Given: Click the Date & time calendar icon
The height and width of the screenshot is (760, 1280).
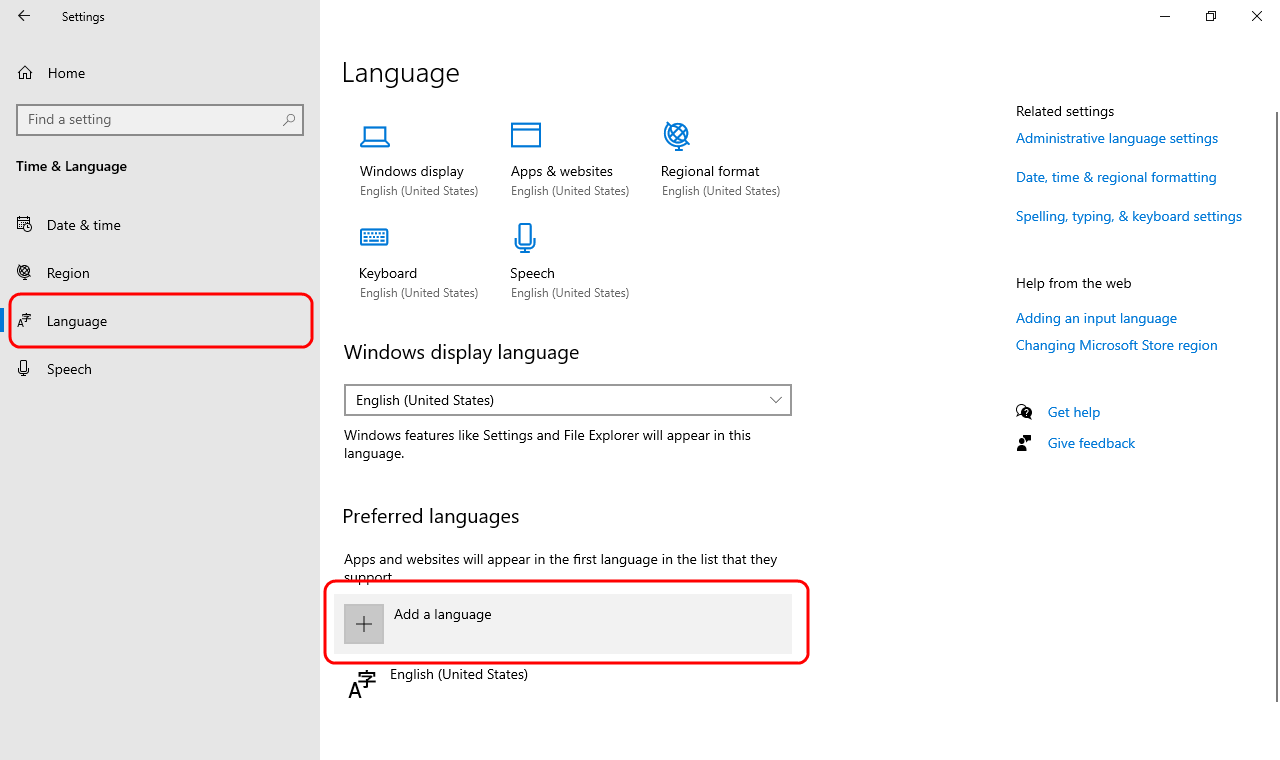Looking at the screenshot, I should pyautogui.click(x=25, y=225).
